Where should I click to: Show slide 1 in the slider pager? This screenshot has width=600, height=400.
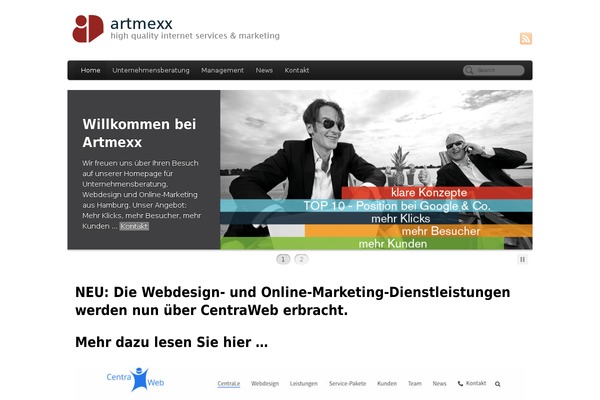(x=283, y=260)
